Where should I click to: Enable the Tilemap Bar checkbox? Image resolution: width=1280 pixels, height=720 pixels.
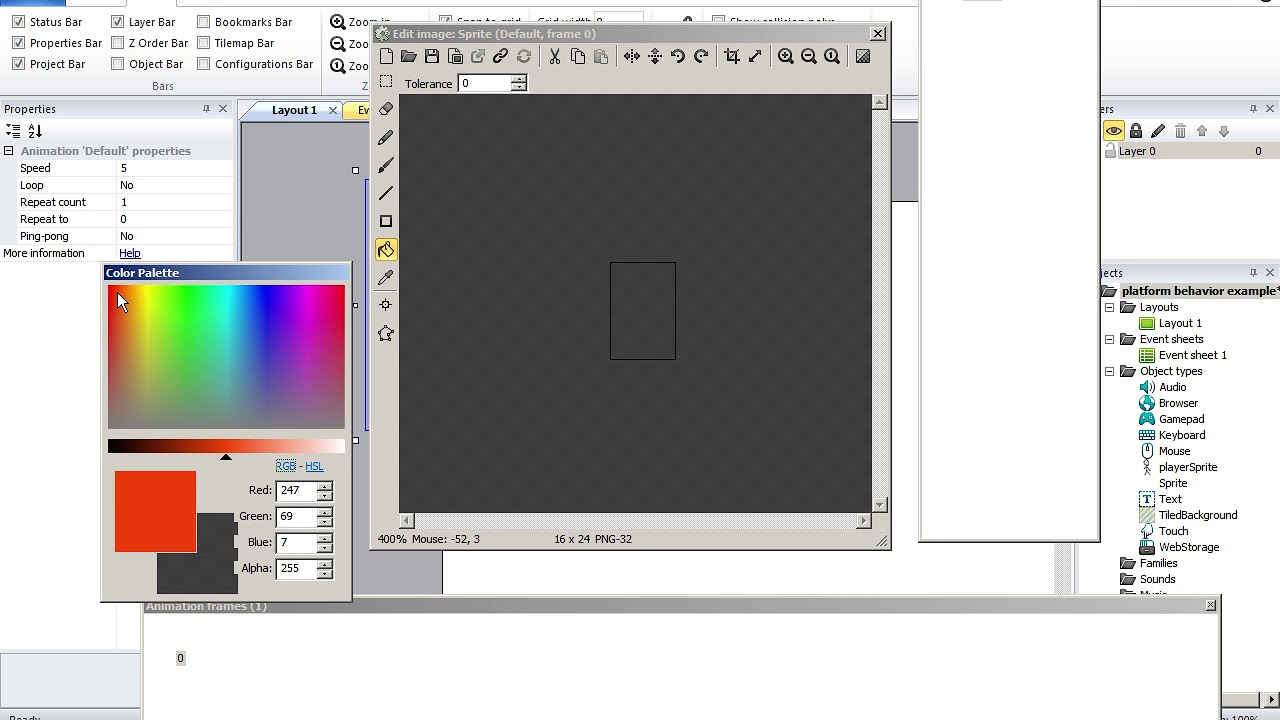pos(204,43)
